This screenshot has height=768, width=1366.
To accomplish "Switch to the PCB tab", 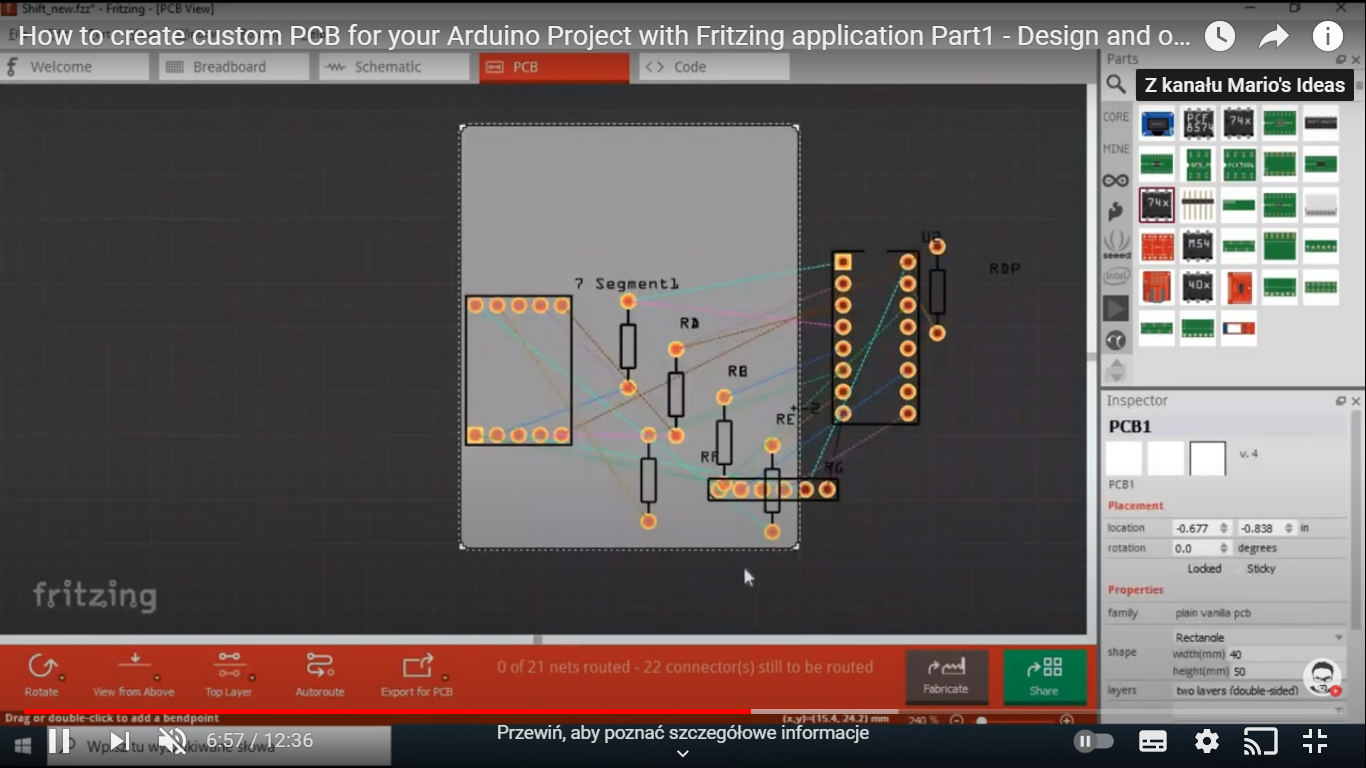I will [554, 67].
